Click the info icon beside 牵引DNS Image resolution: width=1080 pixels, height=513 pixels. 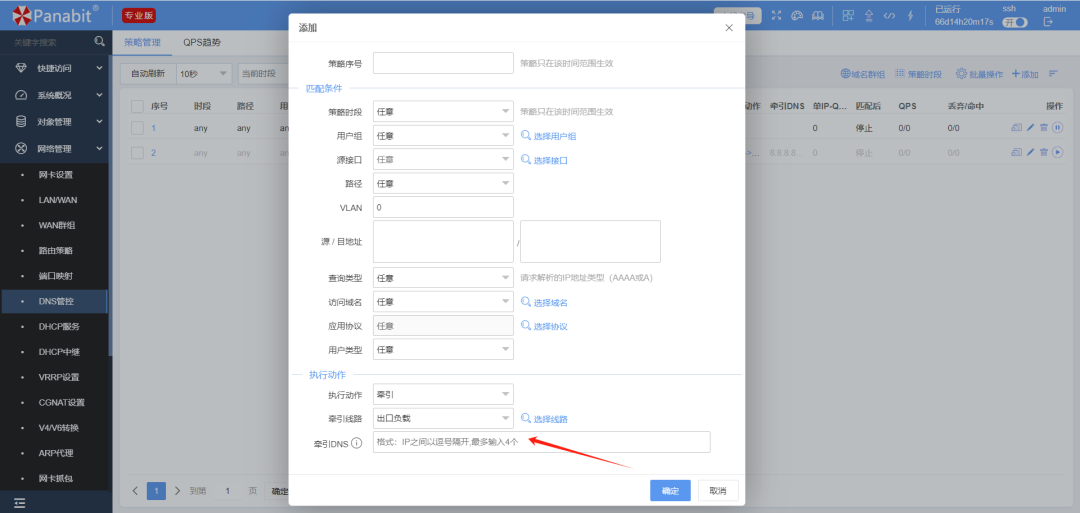coord(356,443)
